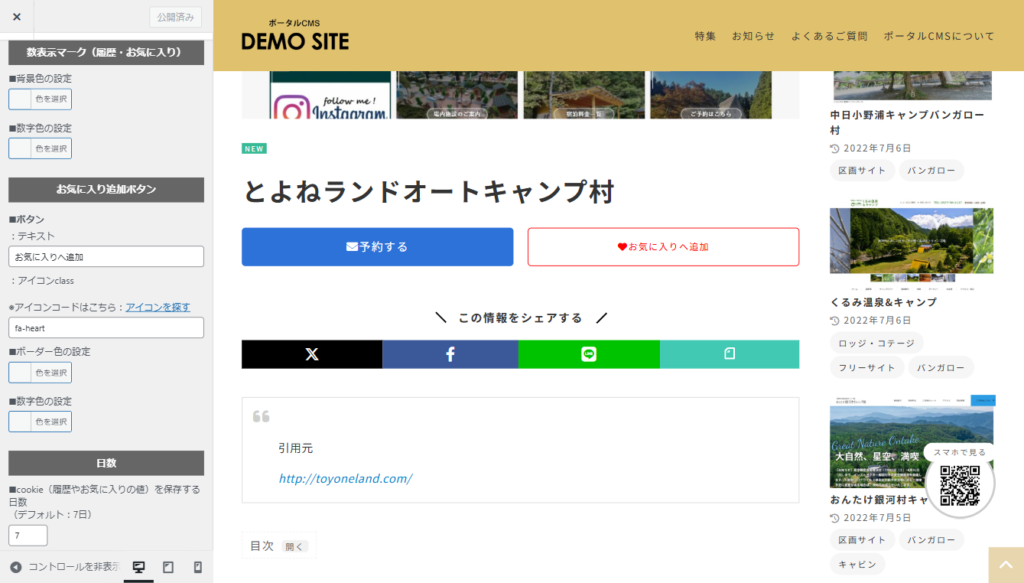Open the ご予約はこちら banner
The image size is (1024, 583).
click(x=711, y=95)
